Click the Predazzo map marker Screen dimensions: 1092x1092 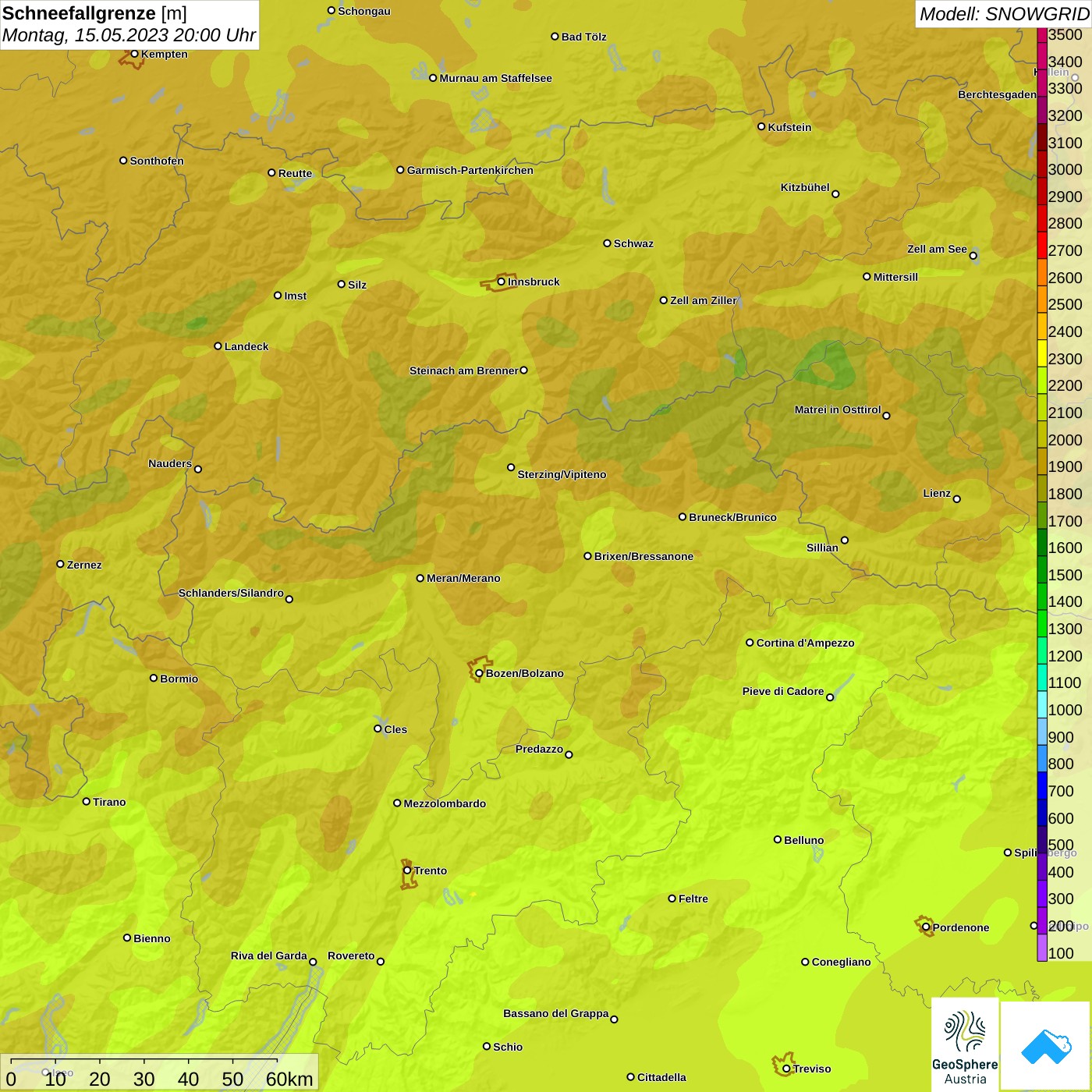(569, 754)
